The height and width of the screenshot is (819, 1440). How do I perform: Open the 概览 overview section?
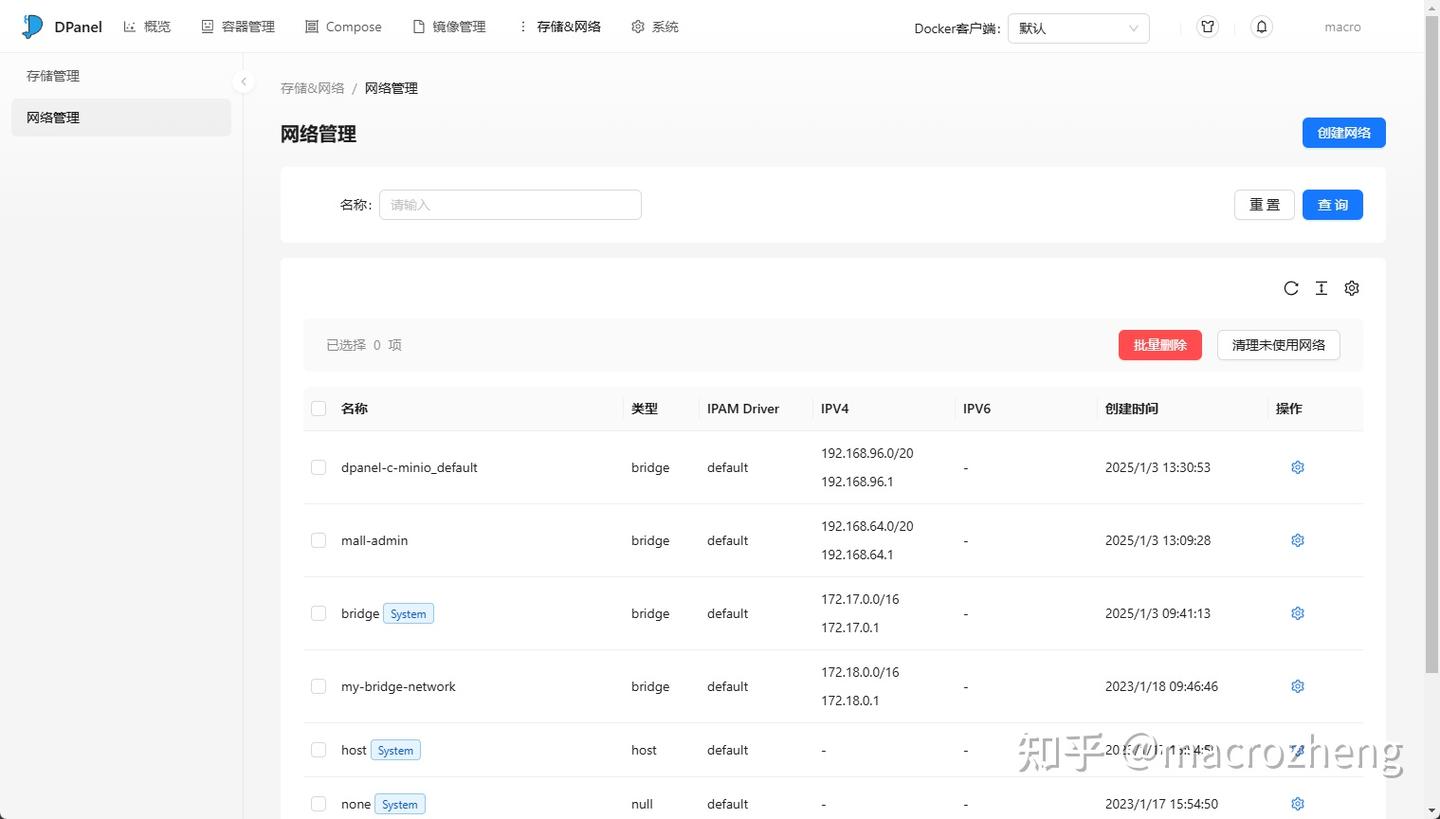[147, 26]
